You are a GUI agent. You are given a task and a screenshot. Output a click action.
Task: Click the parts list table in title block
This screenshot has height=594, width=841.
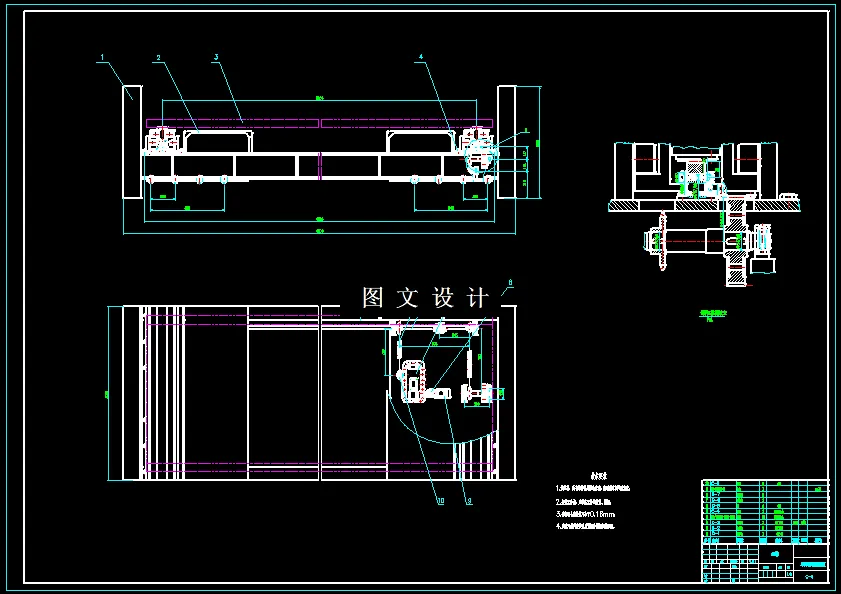[x=765, y=512]
